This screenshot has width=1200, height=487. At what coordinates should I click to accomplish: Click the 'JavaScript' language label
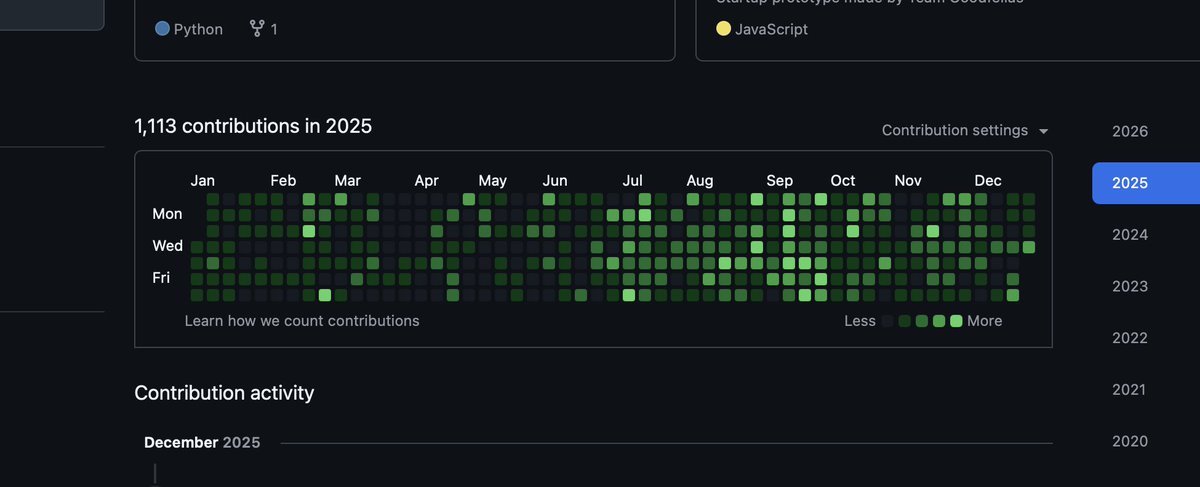(x=771, y=29)
